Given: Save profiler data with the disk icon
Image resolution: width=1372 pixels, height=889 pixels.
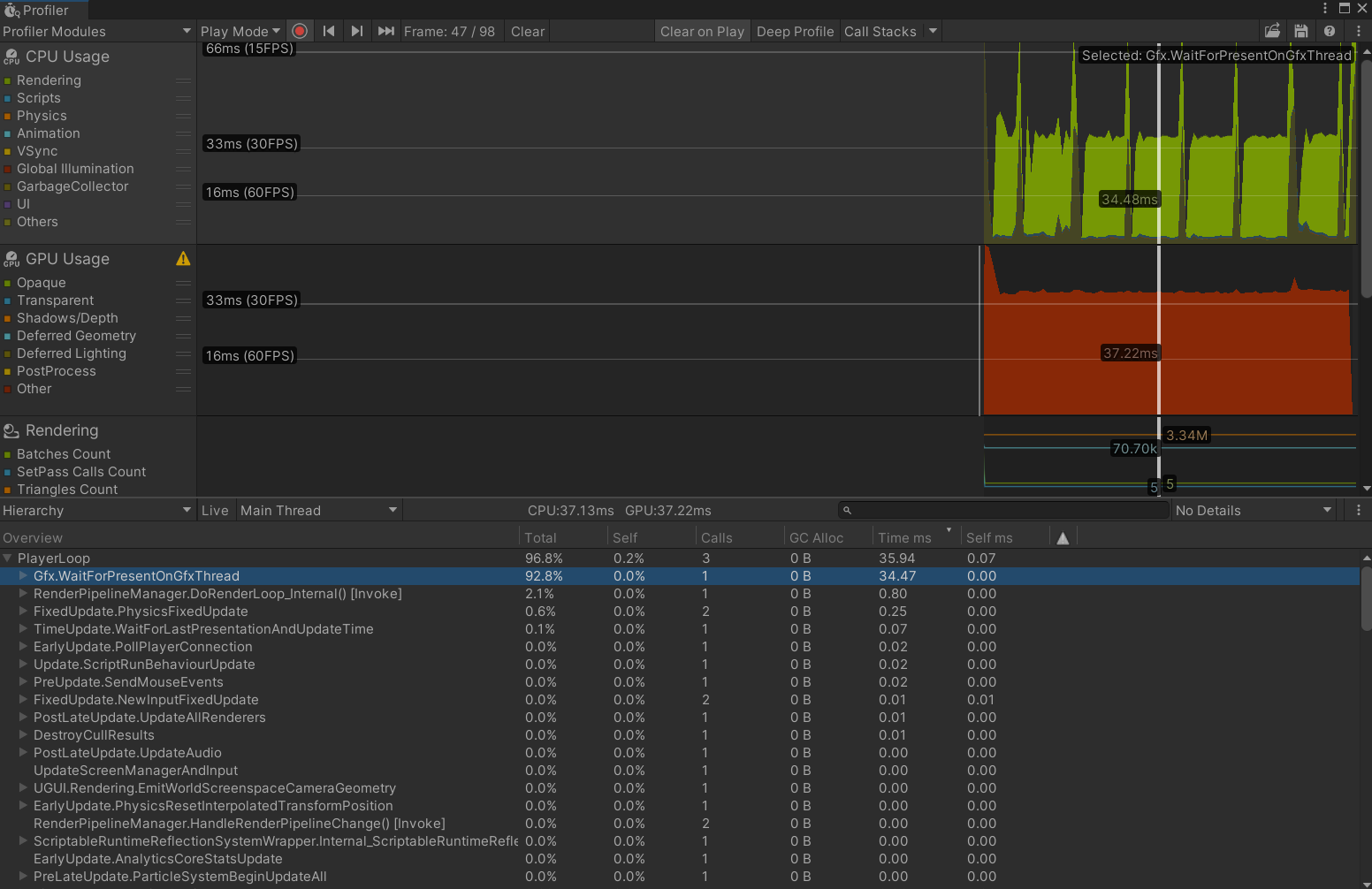Looking at the screenshot, I should pos(1300,31).
